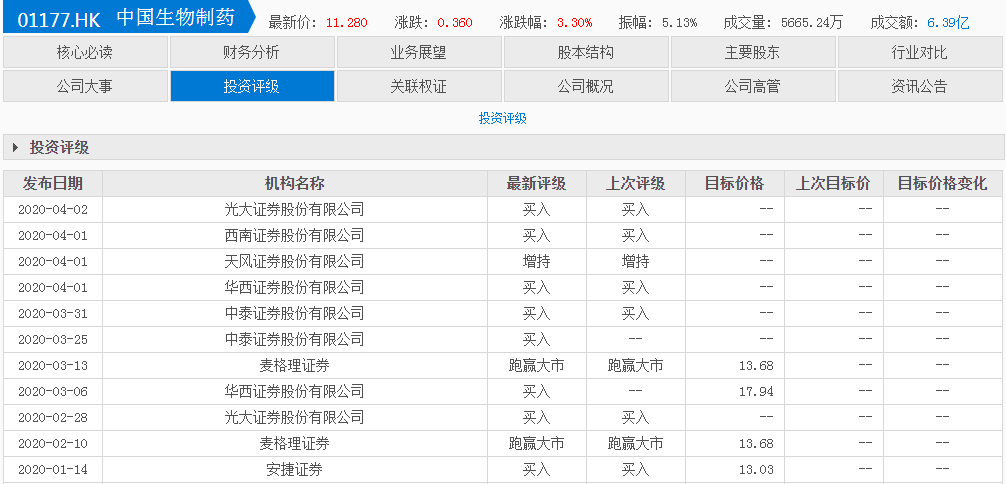Viewport: 1006px width, 484px height.
Task: Select the 股本结构 tab
Action: 586,53
